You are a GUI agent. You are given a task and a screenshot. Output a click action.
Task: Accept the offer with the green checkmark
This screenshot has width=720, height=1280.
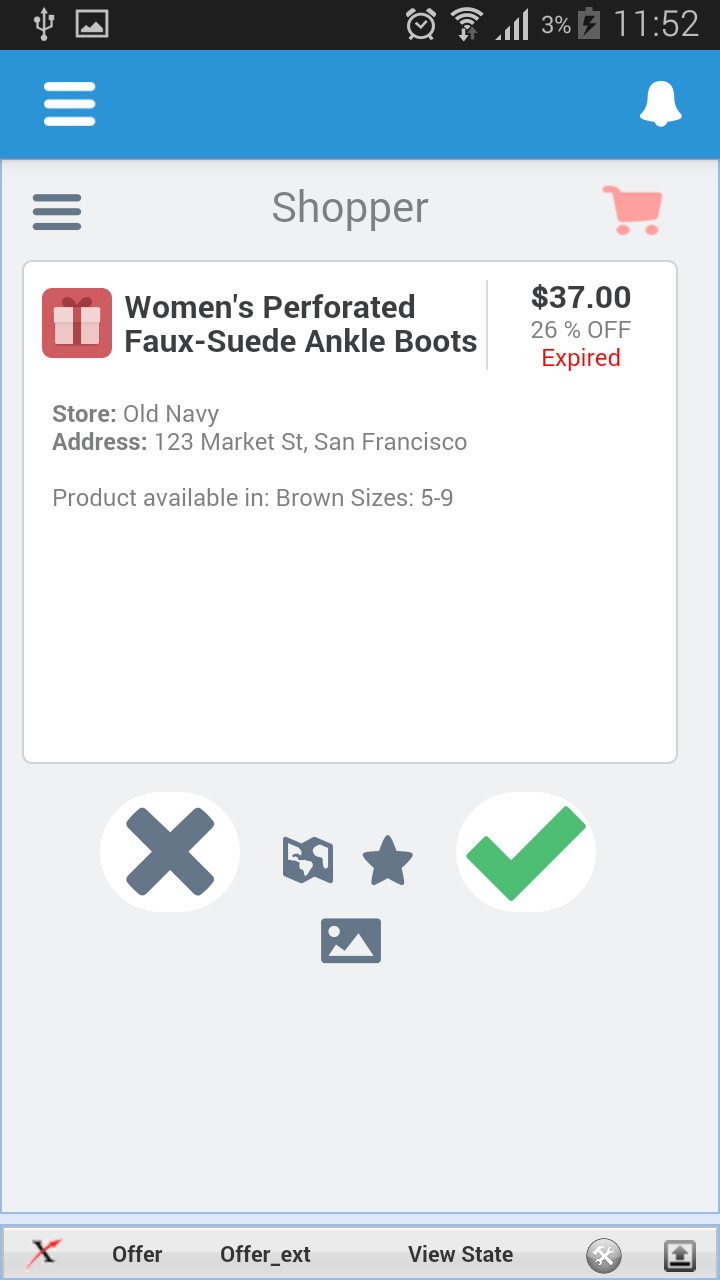pyautogui.click(x=526, y=852)
